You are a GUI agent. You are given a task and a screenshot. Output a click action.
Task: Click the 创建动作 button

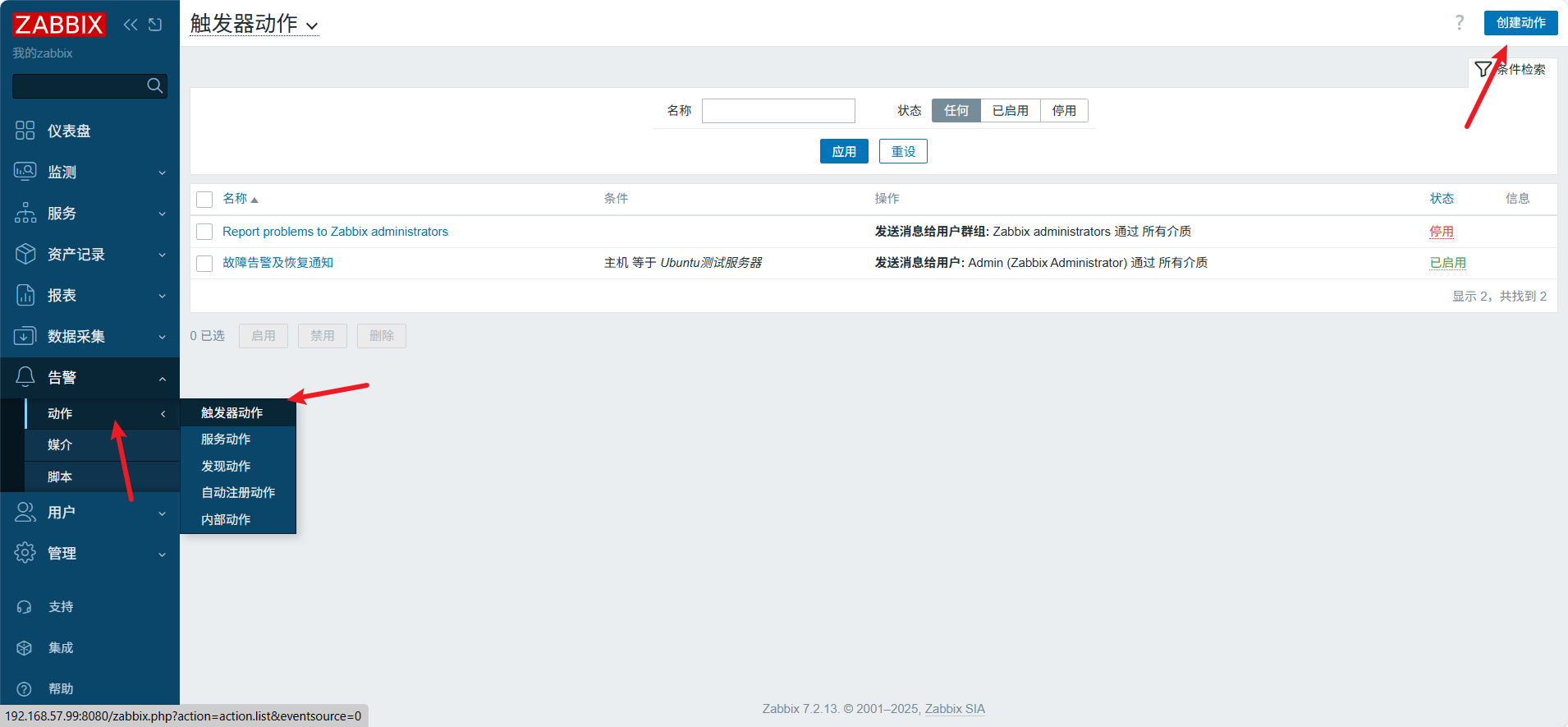[x=1520, y=23]
